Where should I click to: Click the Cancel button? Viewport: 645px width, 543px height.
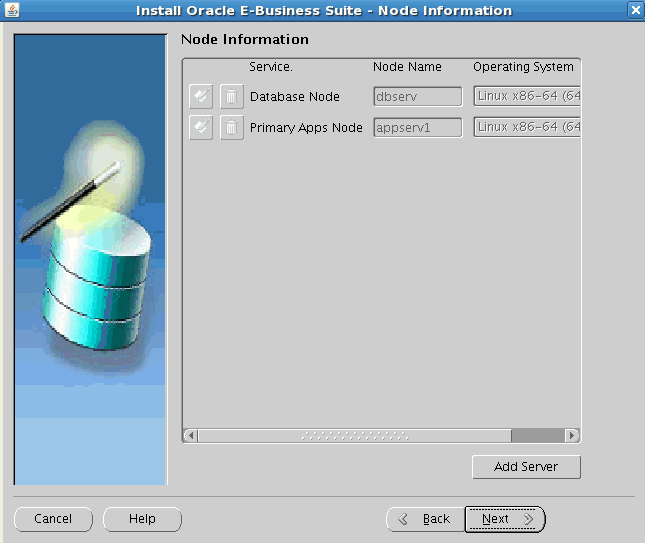click(53, 519)
